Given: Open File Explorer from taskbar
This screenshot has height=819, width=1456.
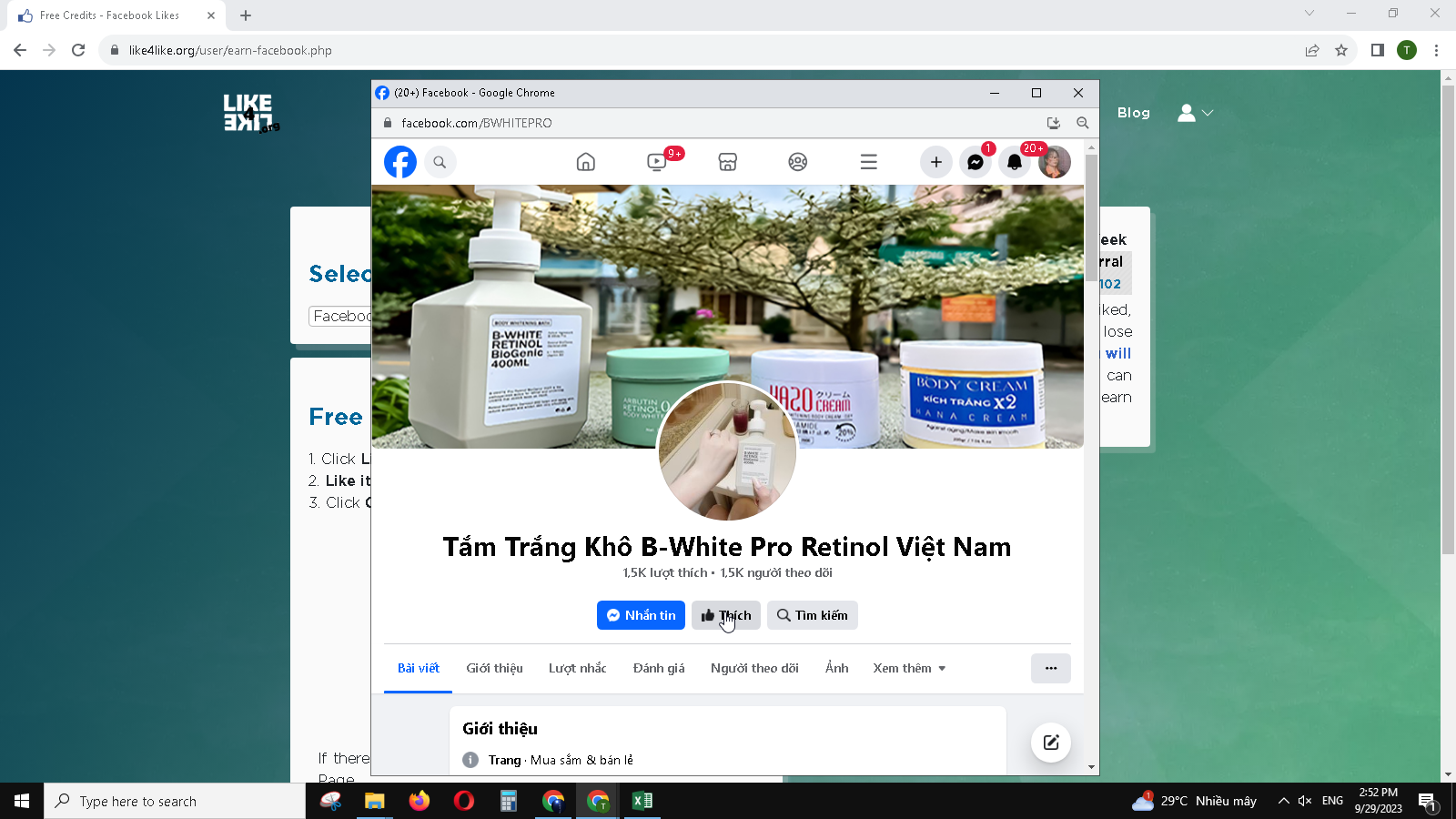Looking at the screenshot, I should tap(375, 801).
